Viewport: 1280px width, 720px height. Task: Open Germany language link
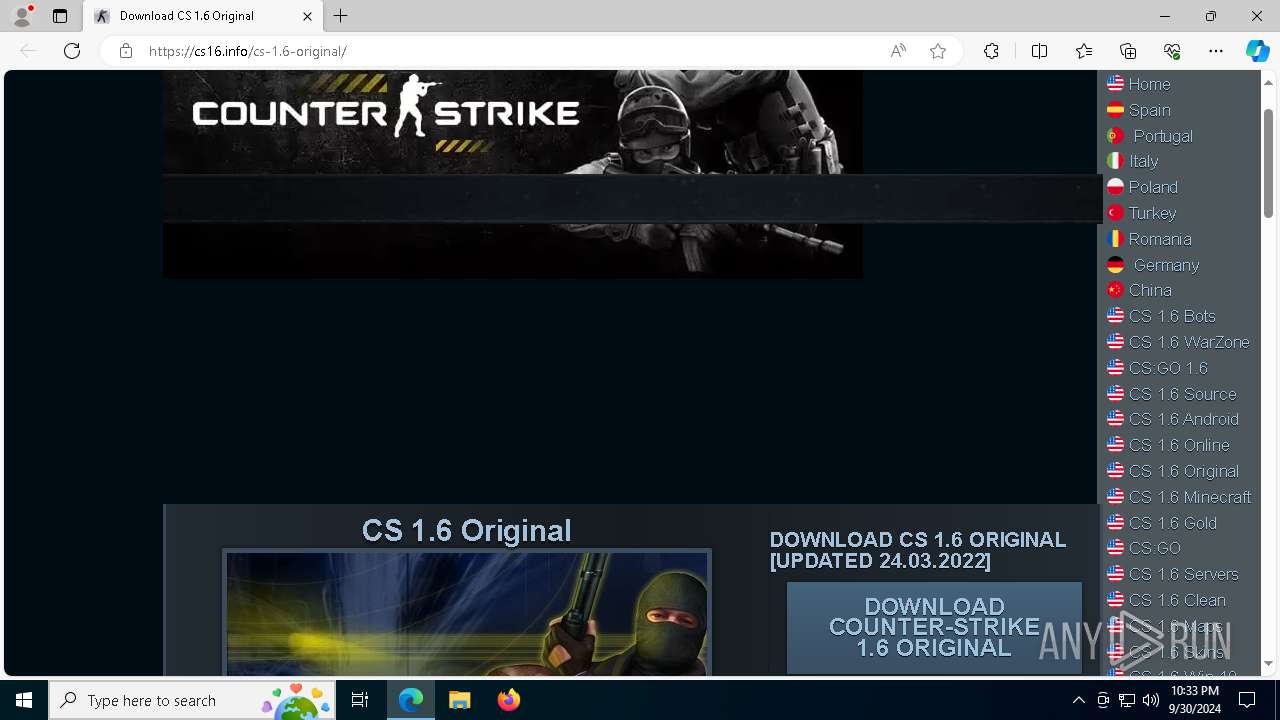click(x=1166, y=265)
